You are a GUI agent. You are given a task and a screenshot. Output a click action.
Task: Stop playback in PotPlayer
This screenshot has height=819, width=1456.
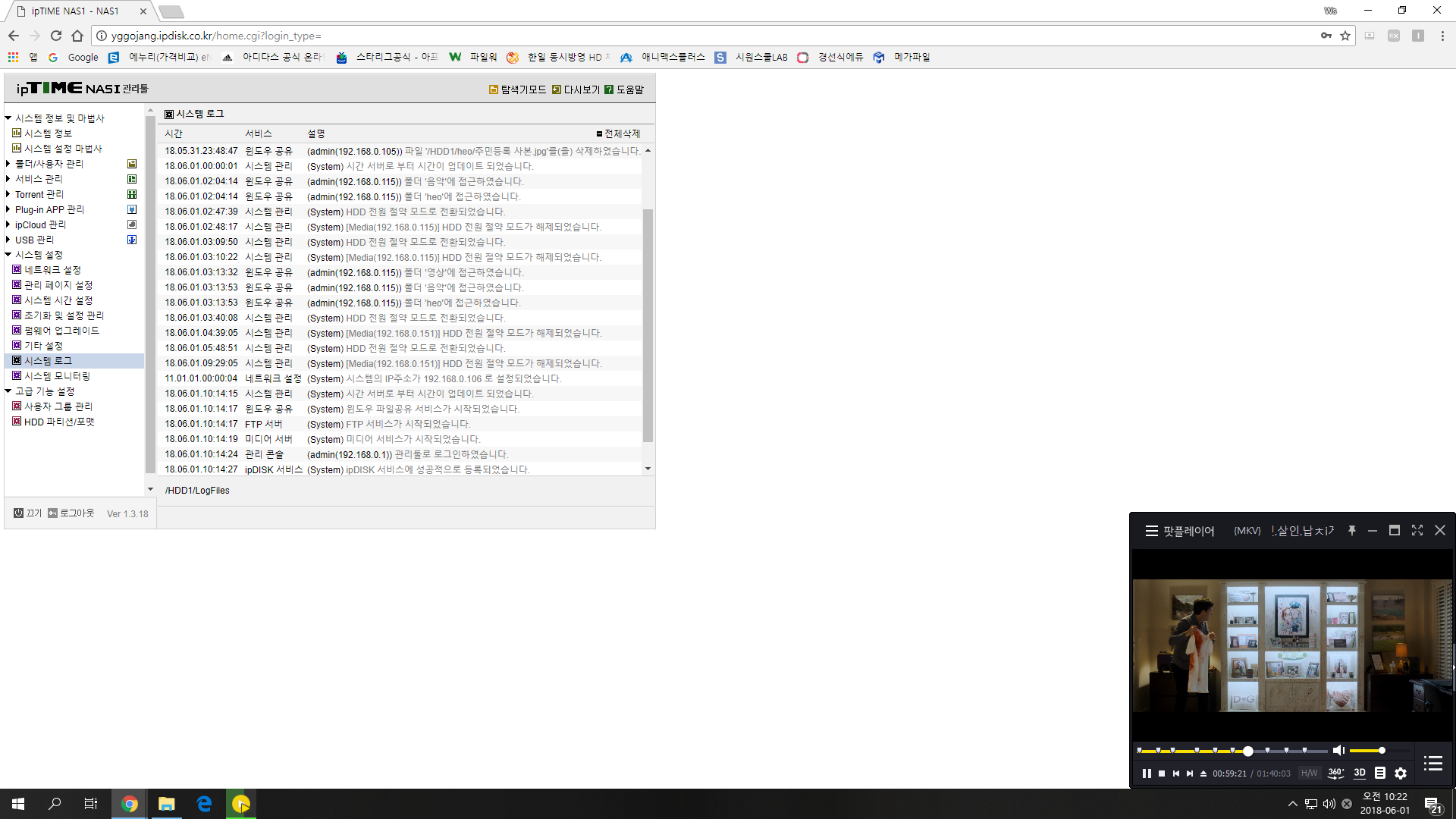coord(1162,773)
